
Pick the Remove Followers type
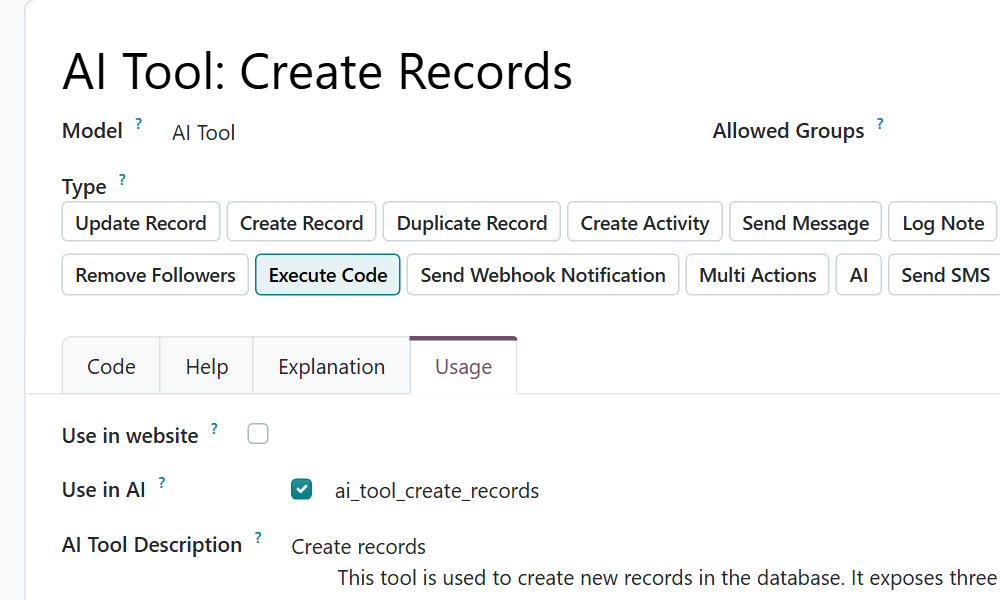click(x=155, y=275)
